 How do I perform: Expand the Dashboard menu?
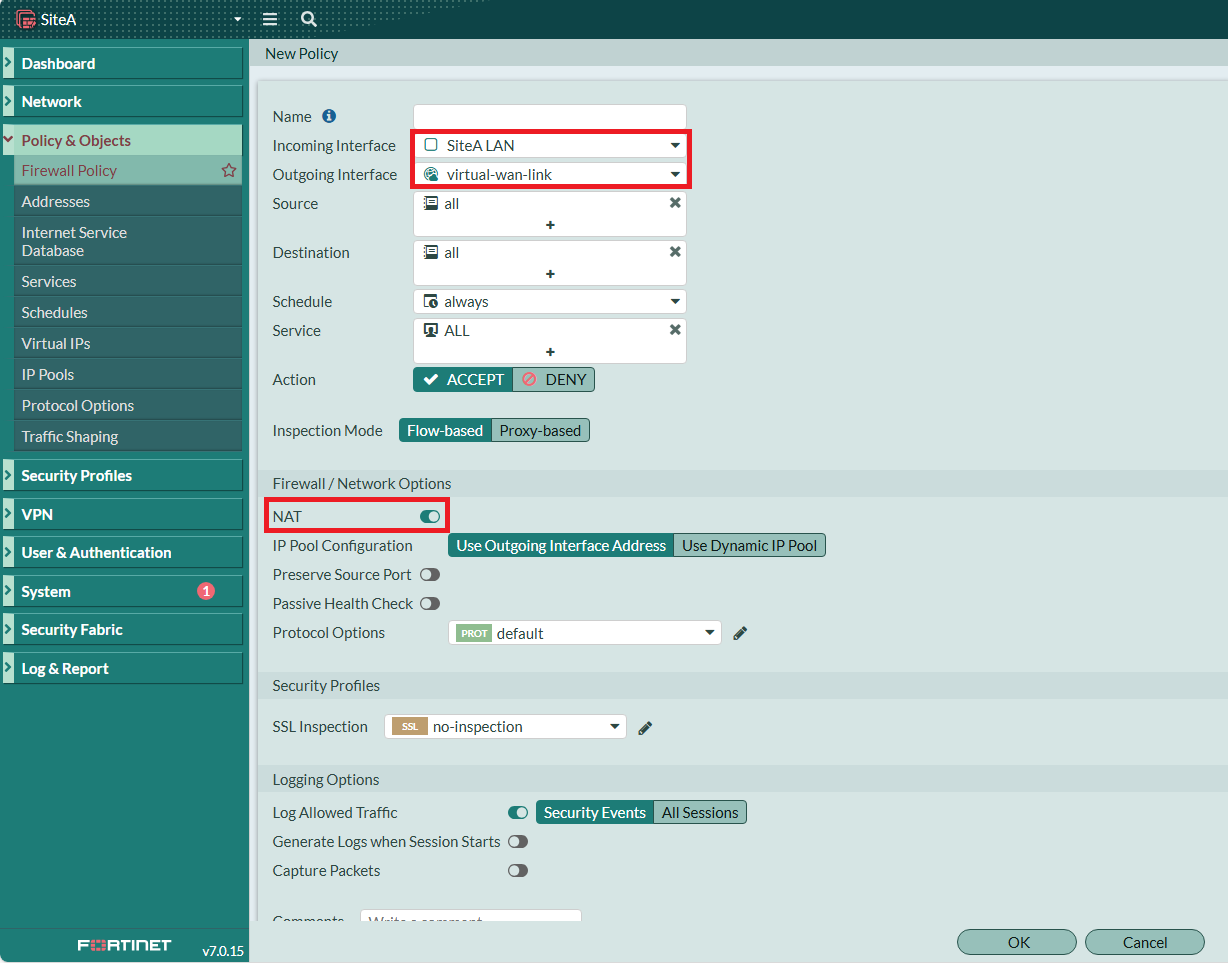coord(122,63)
